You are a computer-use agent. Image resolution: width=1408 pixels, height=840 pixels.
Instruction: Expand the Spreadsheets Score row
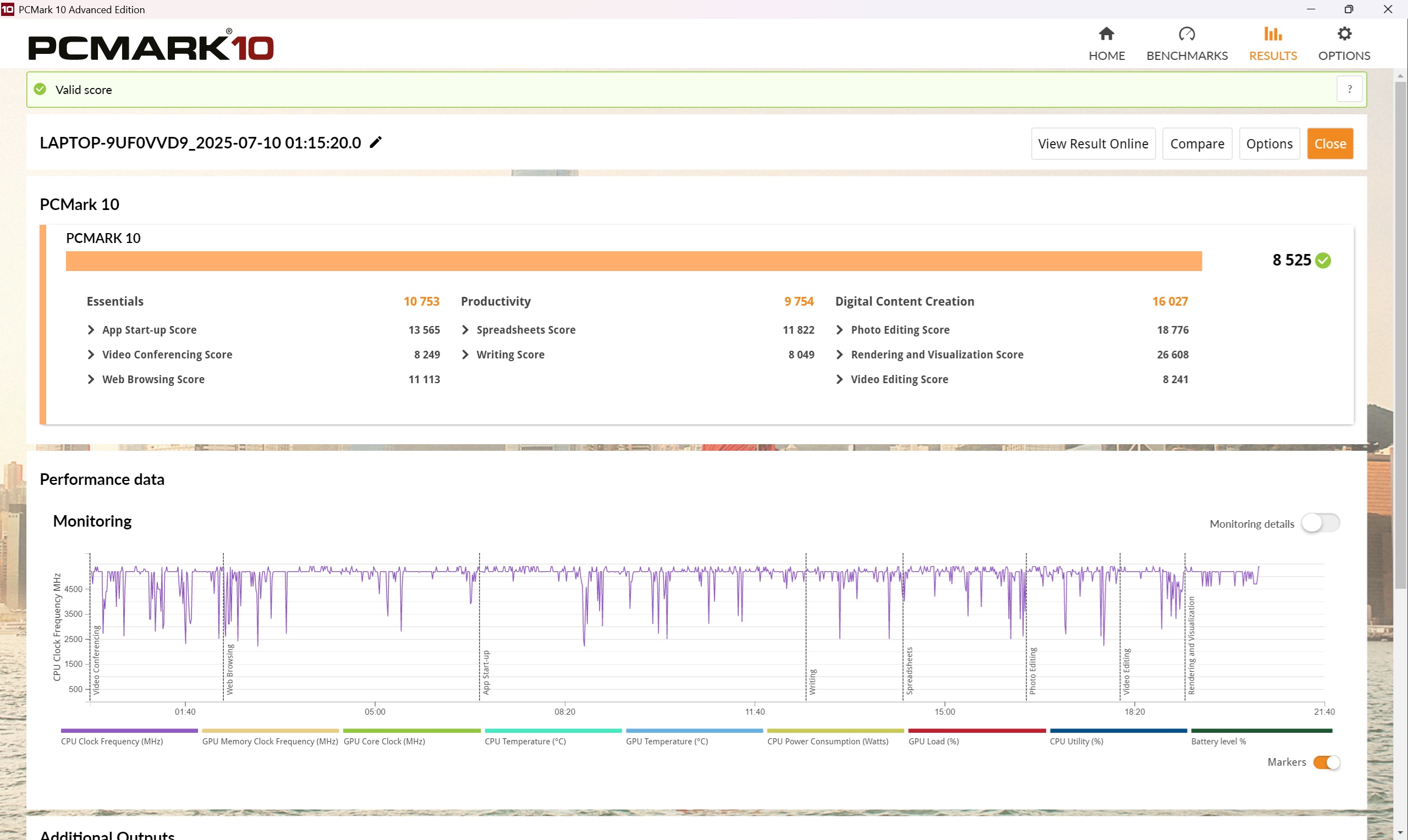point(465,329)
